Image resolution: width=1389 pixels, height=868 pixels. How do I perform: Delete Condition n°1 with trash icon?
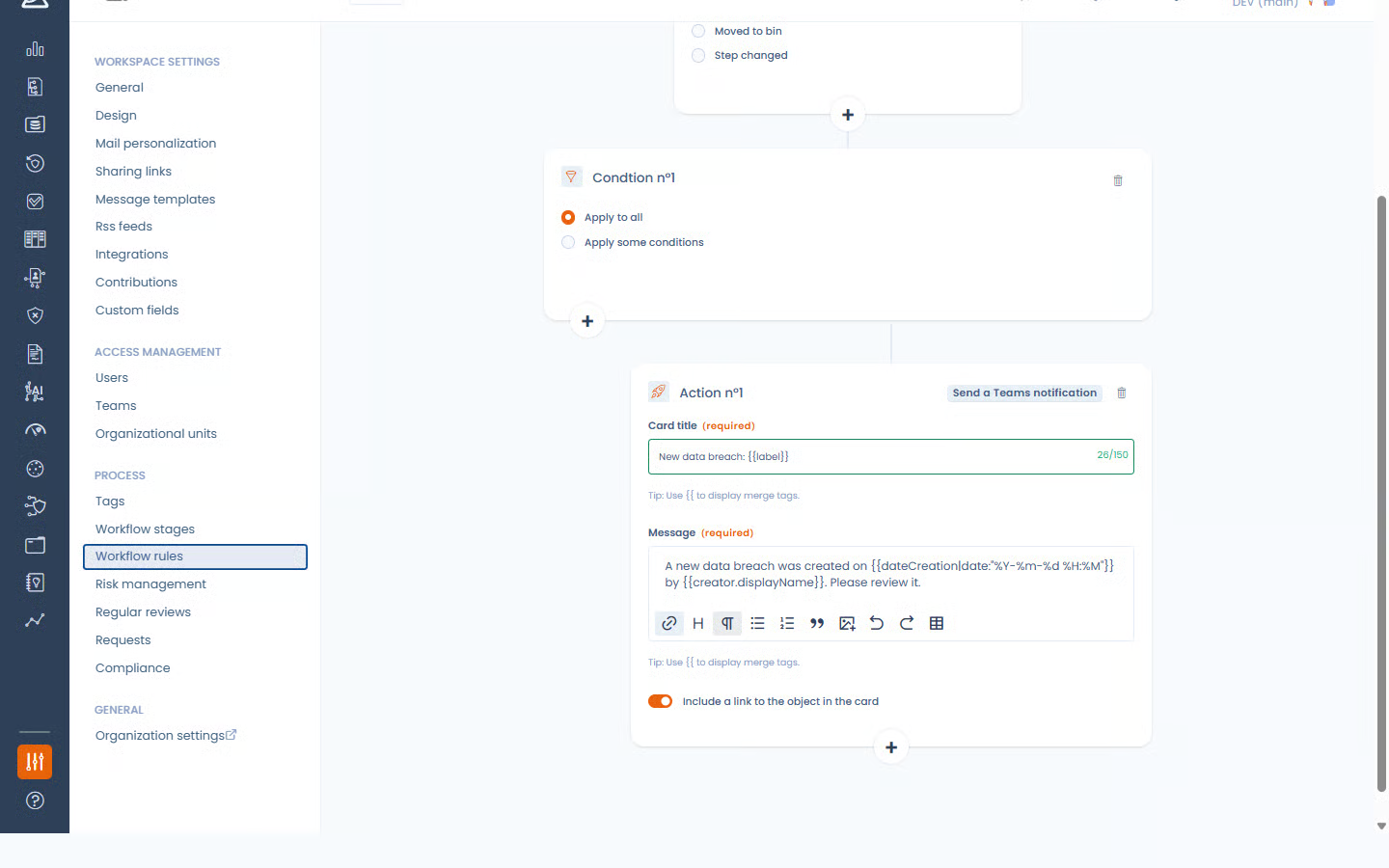[1118, 180]
